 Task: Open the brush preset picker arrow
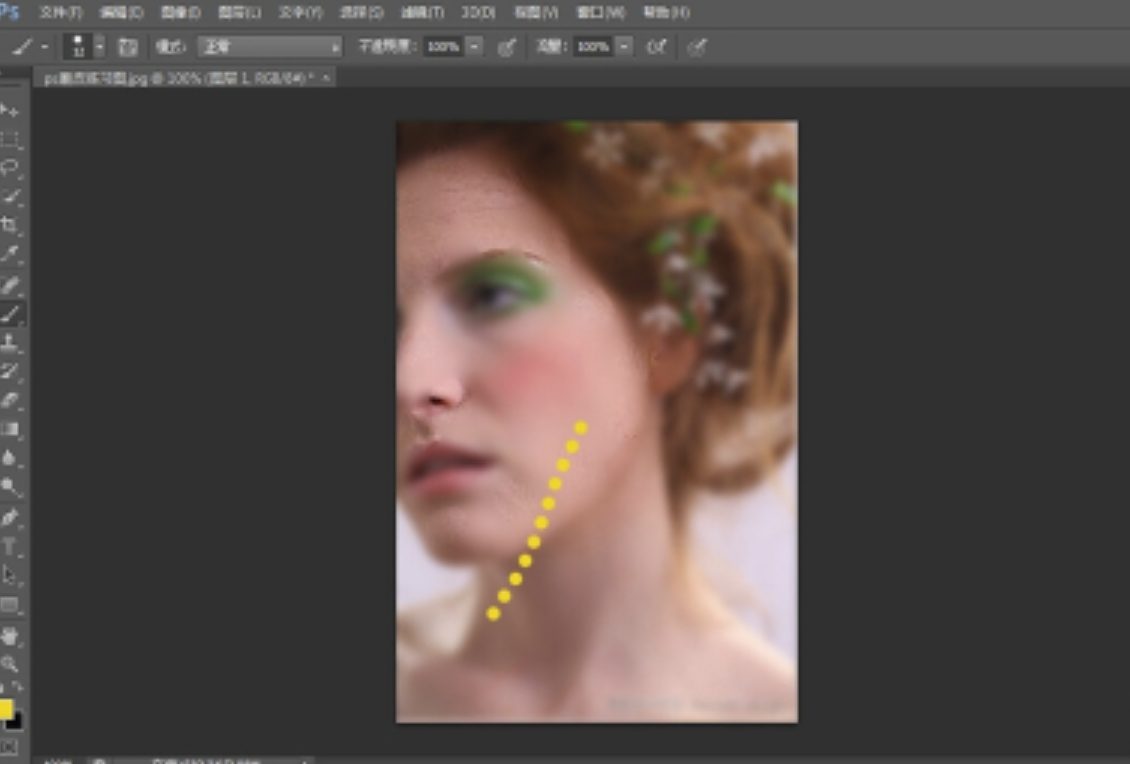[x=99, y=47]
